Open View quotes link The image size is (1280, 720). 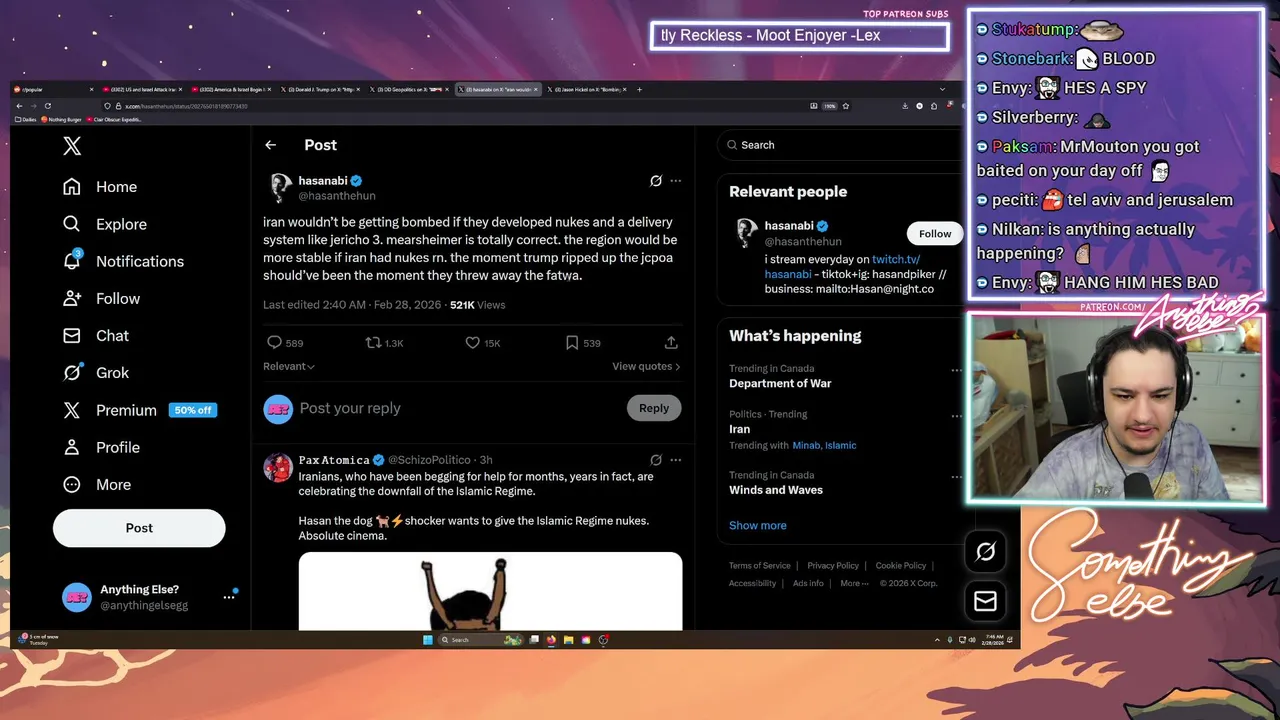(646, 366)
